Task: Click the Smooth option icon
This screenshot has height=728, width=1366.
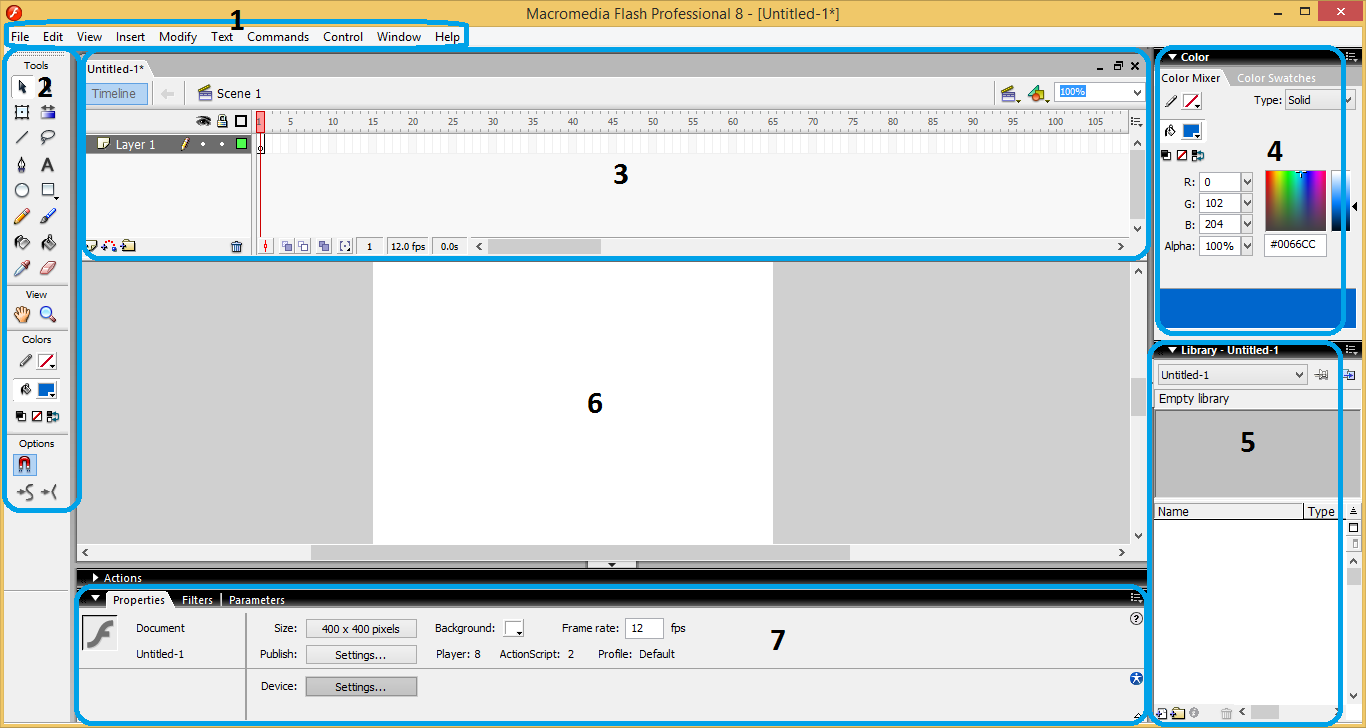Action: tap(25, 491)
